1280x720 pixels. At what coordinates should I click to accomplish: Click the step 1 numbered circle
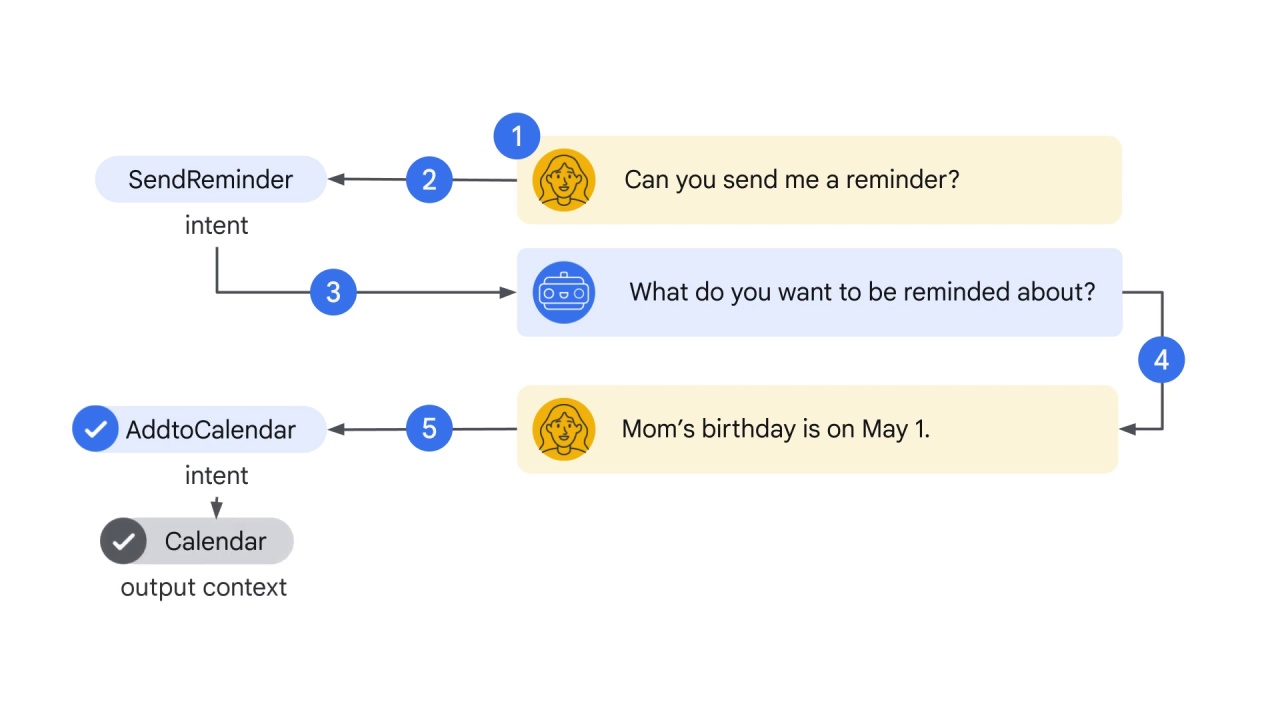517,136
